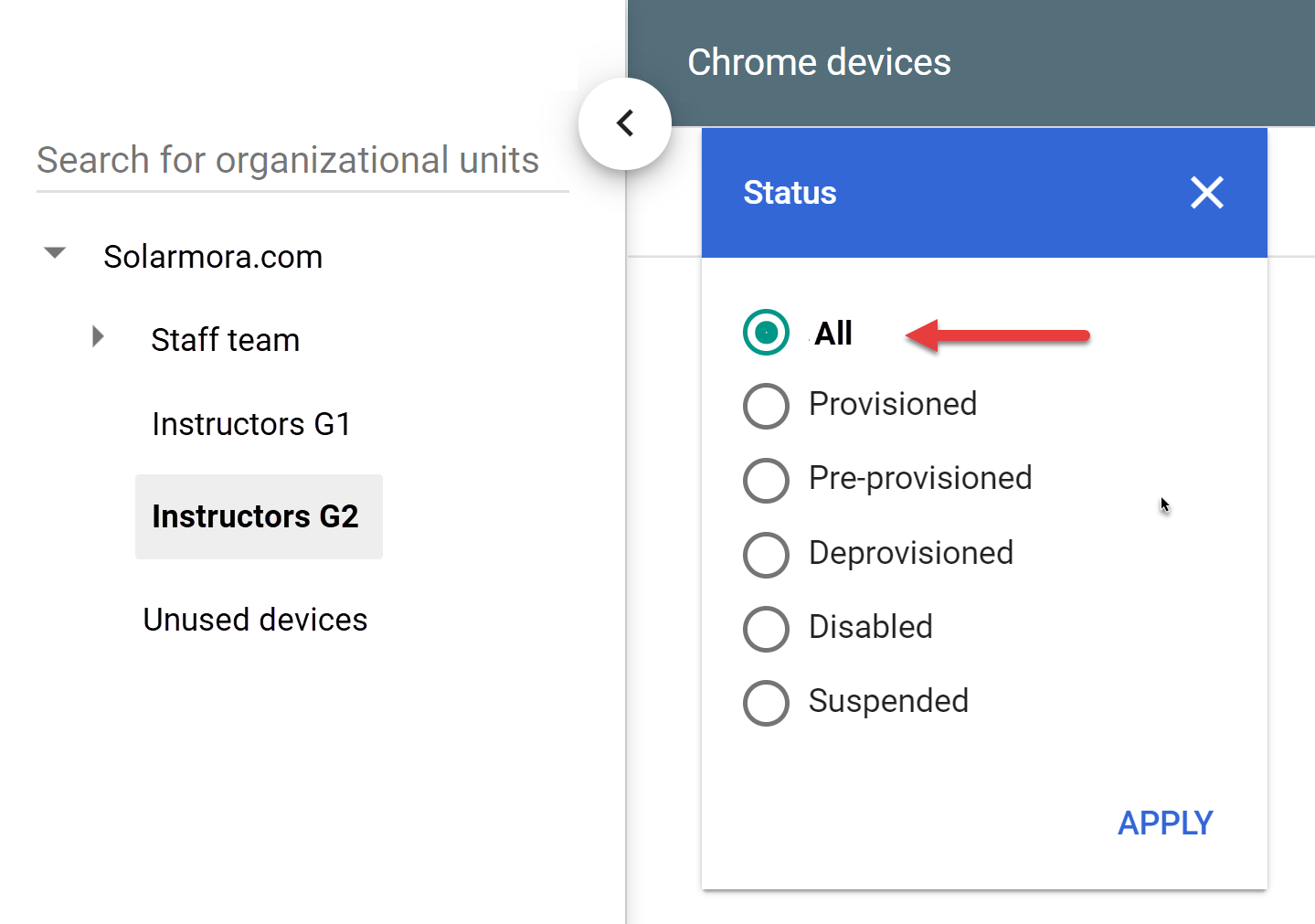Click the Chrome devices page title
The width and height of the screenshot is (1315, 924).
819,62
